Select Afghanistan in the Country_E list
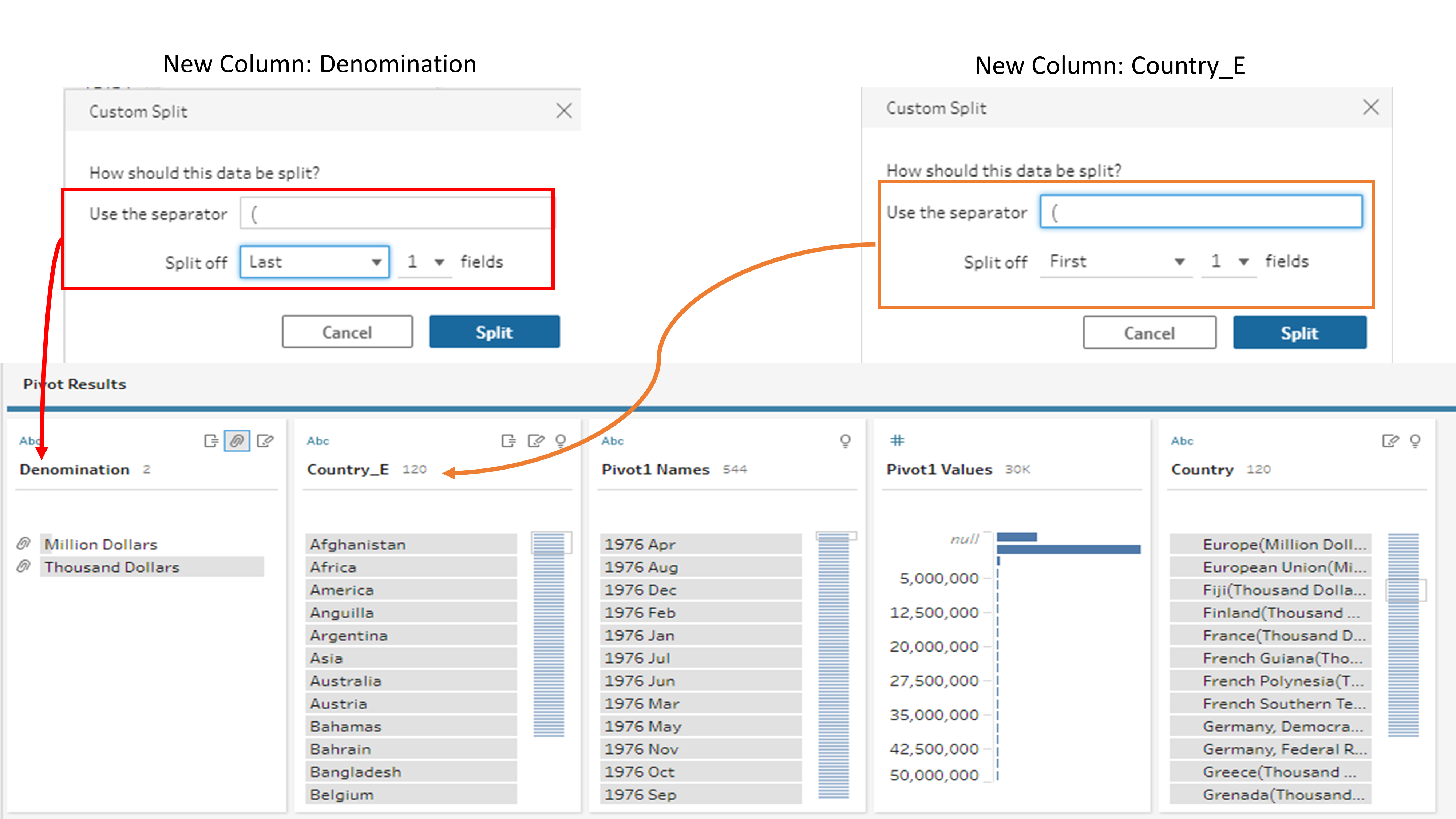Image resolution: width=1456 pixels, height=819 pixels. pos(411,544)
